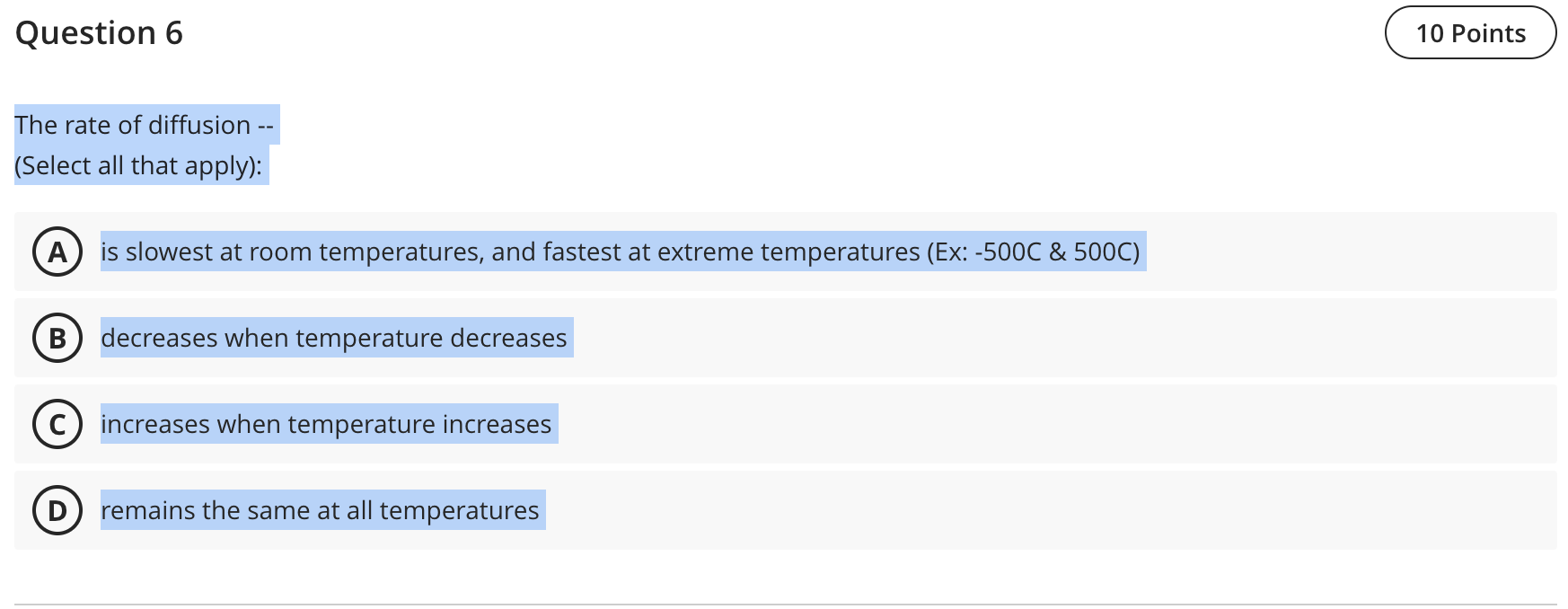Screen dimensions: 1568x609
Task: Click the Question 6 heading
Action: [100, 33]
